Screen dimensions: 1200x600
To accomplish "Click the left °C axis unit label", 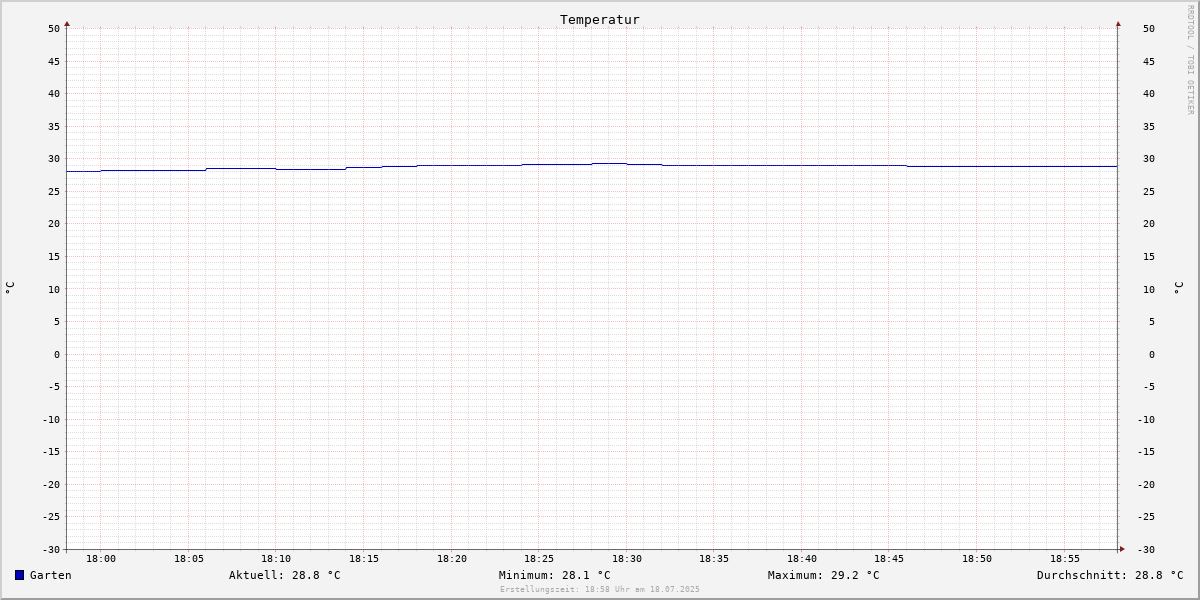I will coord(10,288).
